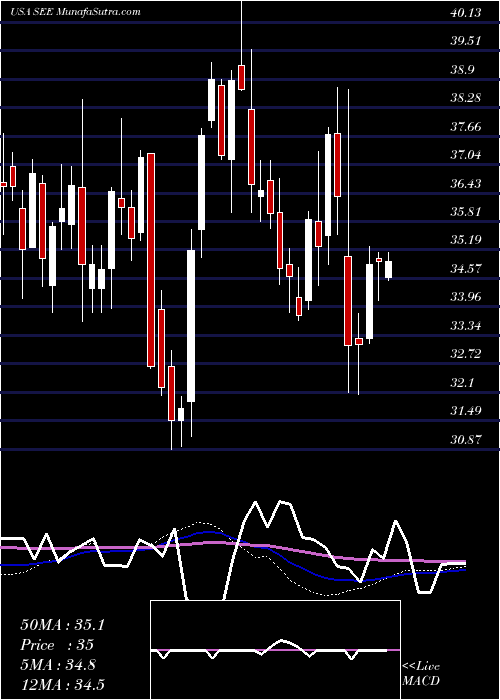
Task: Click the Live MACD inset chart
Action: pos(275,650)
